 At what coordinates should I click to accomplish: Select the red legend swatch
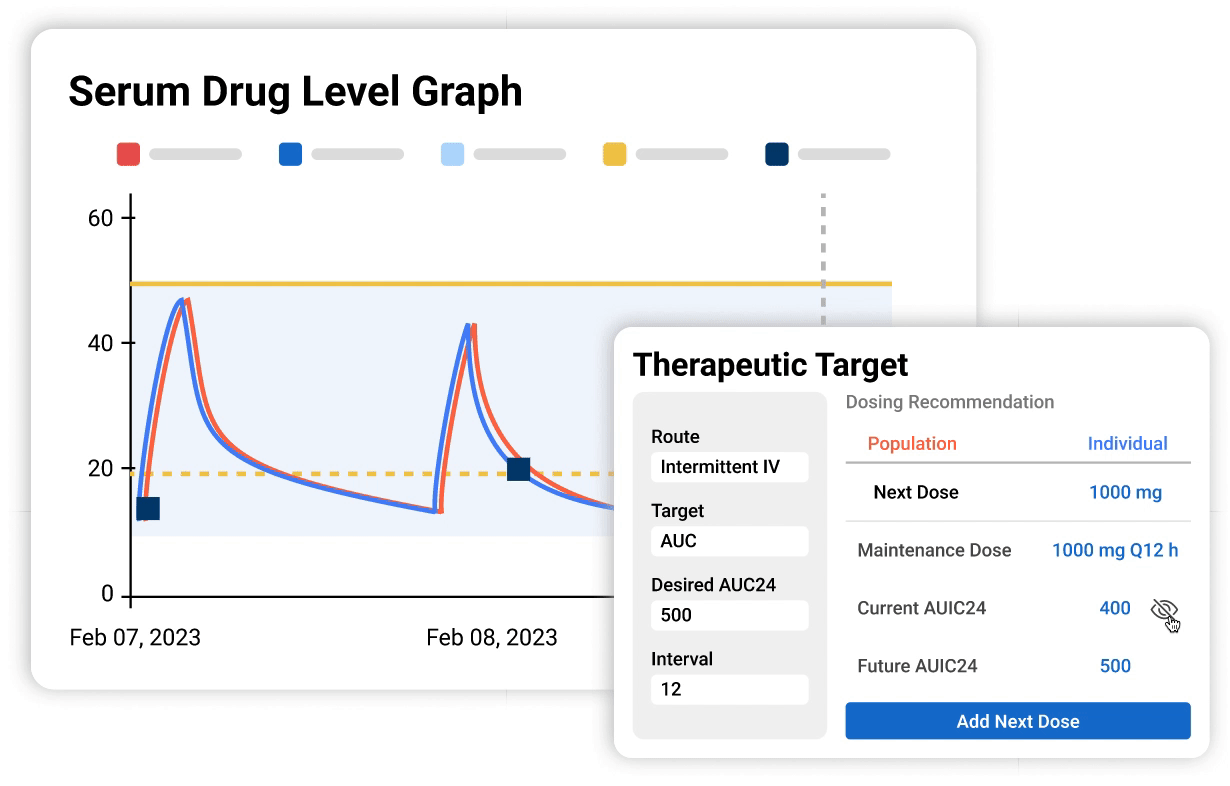click(127, 153)
